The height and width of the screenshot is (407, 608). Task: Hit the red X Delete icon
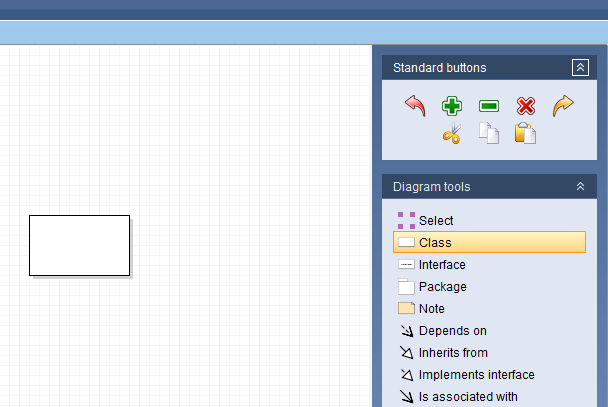[526, 106]
